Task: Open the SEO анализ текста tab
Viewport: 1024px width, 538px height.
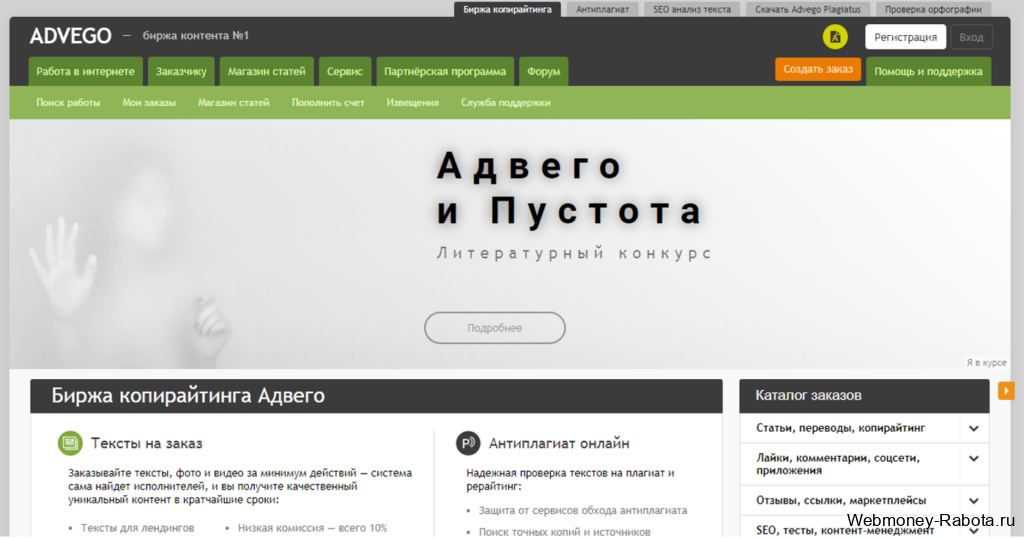Action: click(692, 9)
